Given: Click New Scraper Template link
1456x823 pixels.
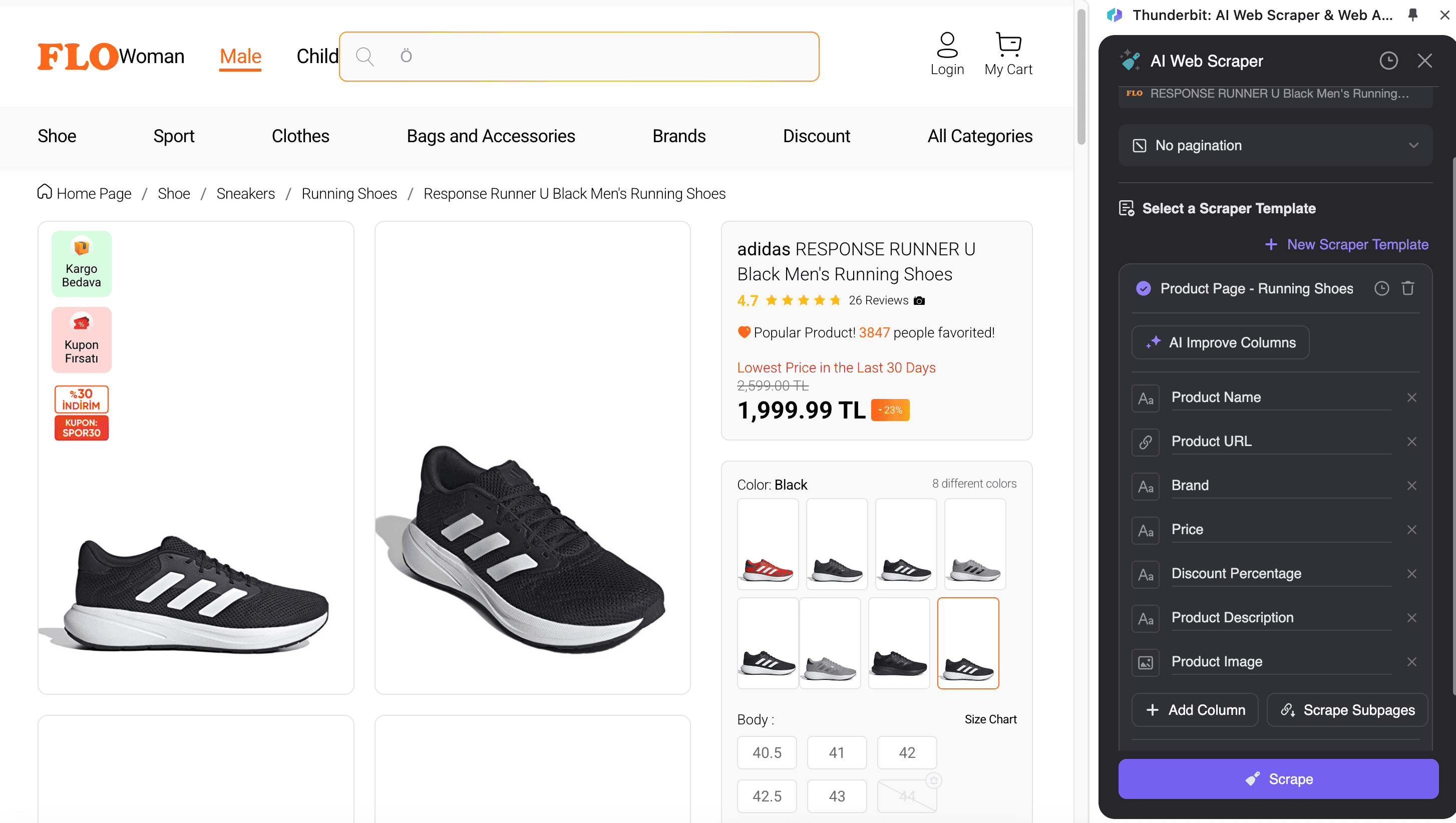Looking at the screenshot, I should point(1346,244).
